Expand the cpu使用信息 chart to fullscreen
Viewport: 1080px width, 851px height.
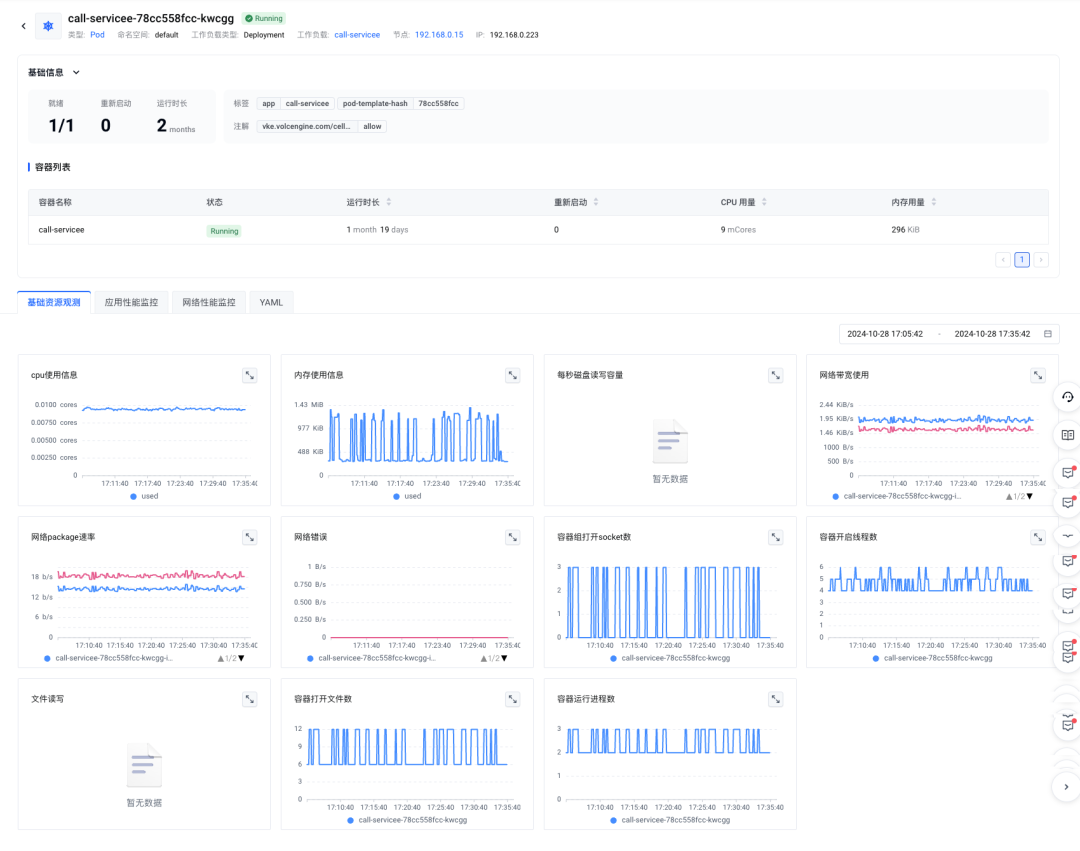[250, 375]
